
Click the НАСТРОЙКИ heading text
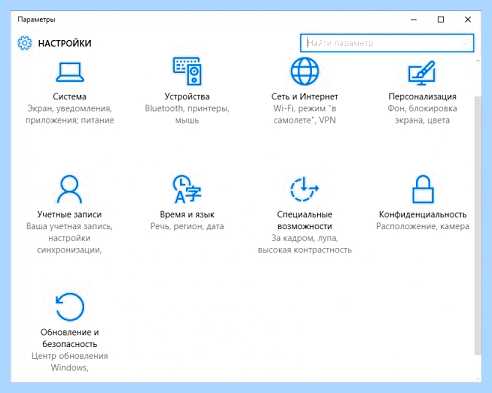click(65, 43)
